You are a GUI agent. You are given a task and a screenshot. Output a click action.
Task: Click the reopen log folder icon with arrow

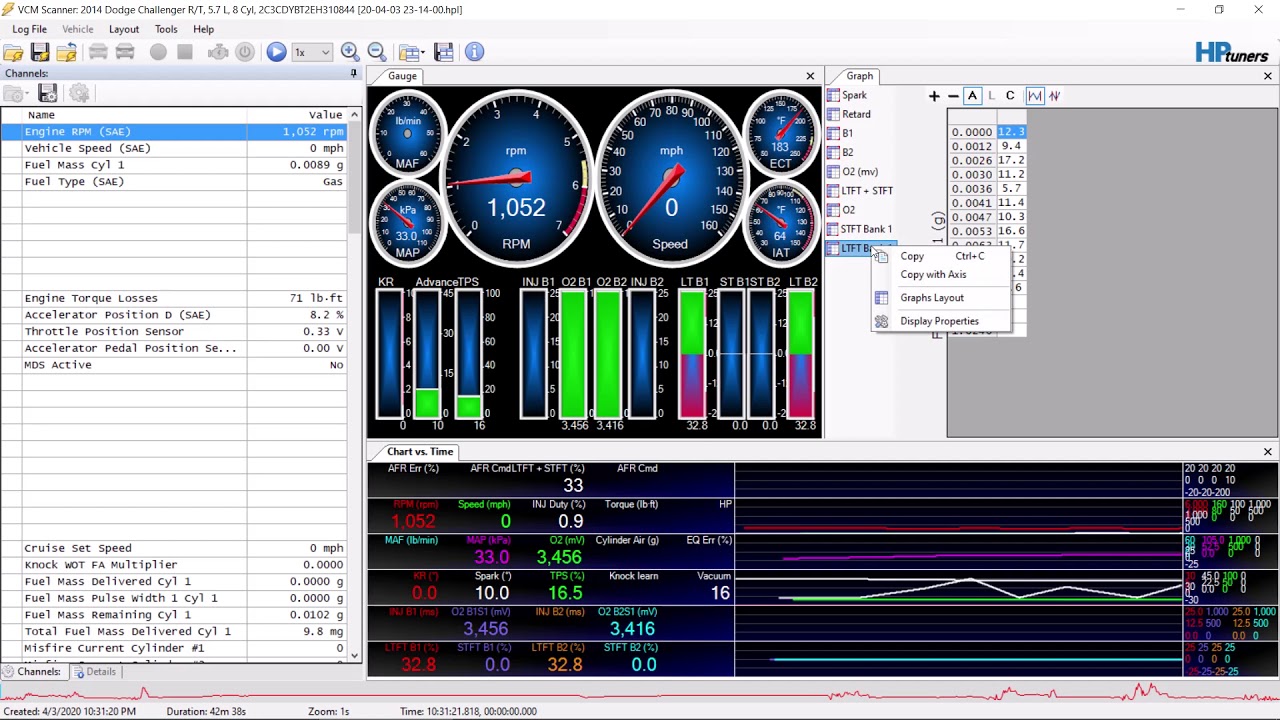click(x=66, y=52)
